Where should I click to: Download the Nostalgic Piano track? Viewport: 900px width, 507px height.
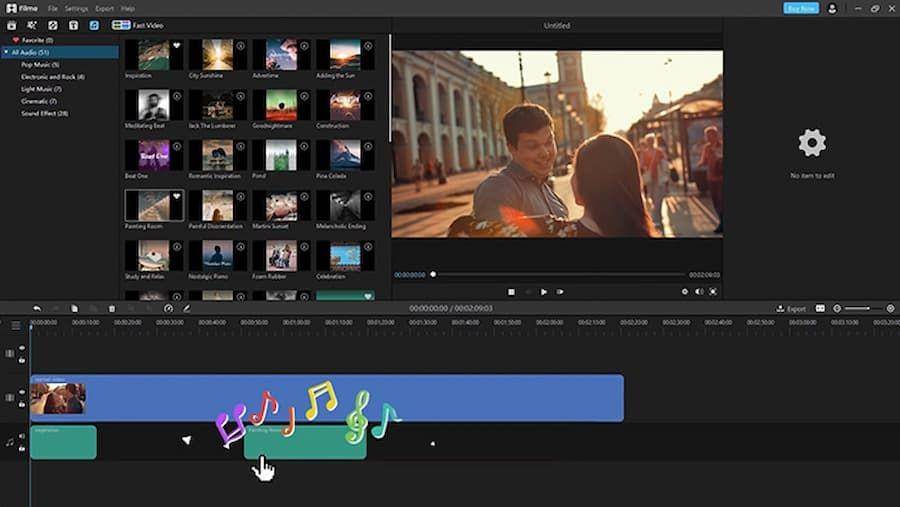pos(241,247)
